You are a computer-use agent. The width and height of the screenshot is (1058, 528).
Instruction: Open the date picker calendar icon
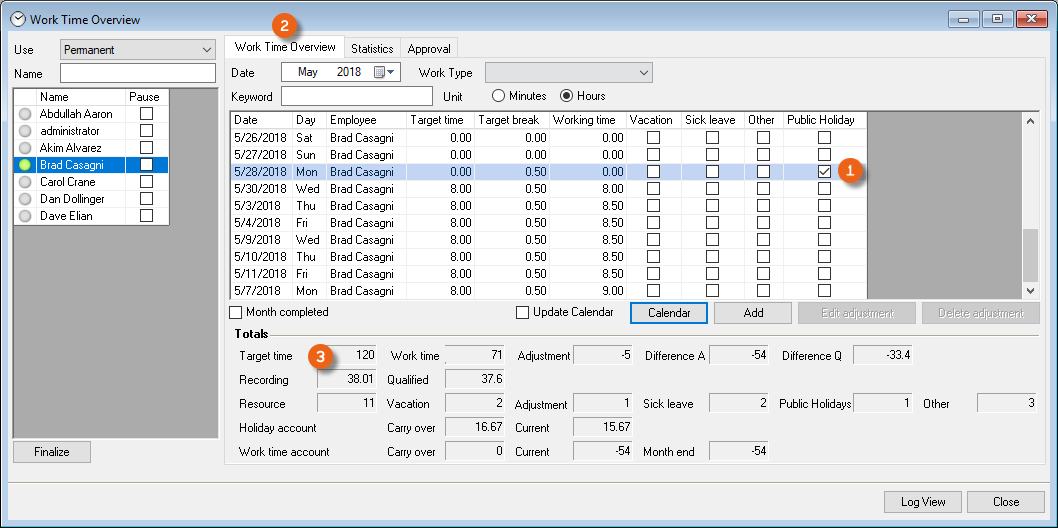(x=380, y=72)
